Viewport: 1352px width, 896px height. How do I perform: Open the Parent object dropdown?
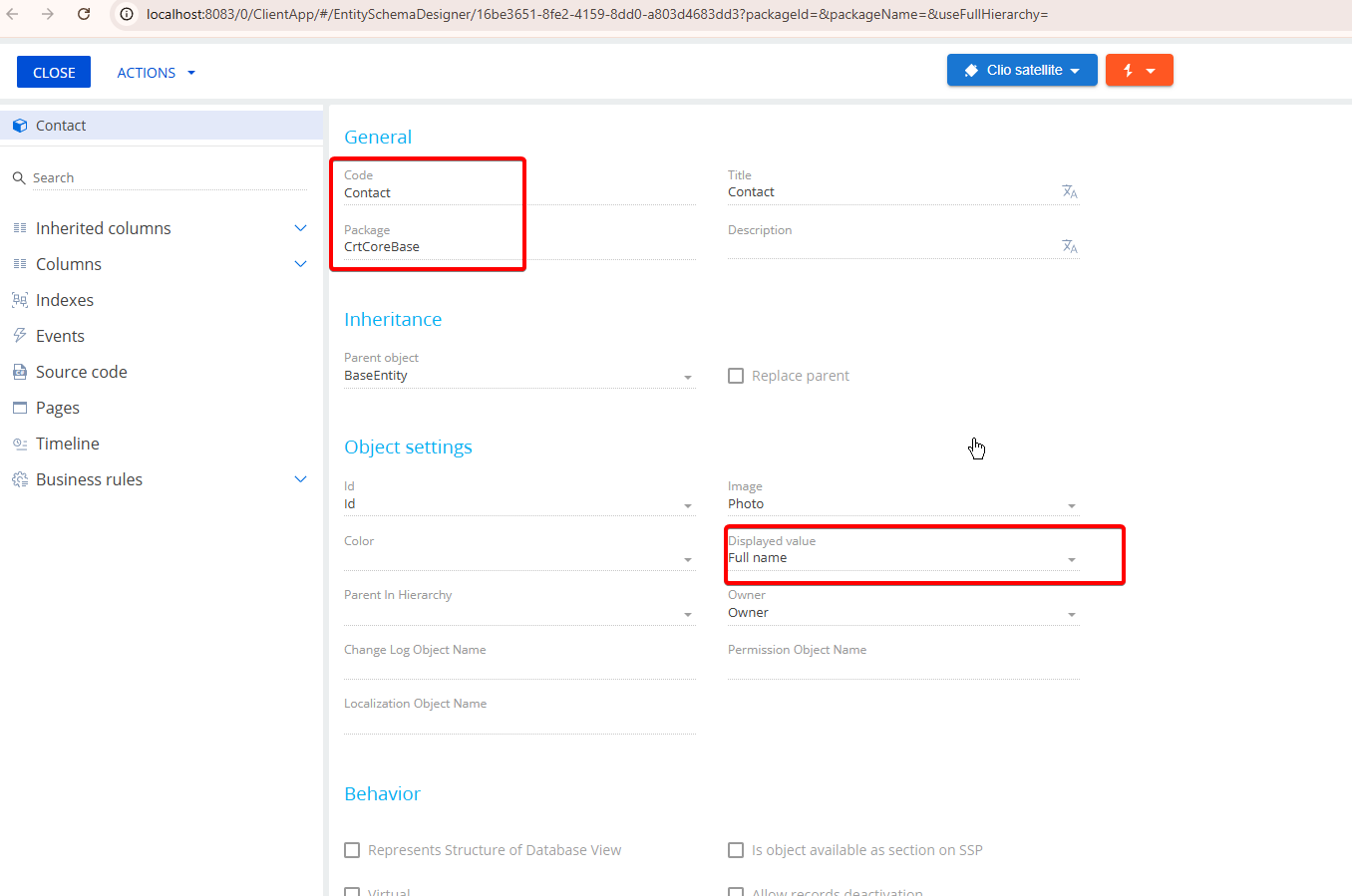688,378
